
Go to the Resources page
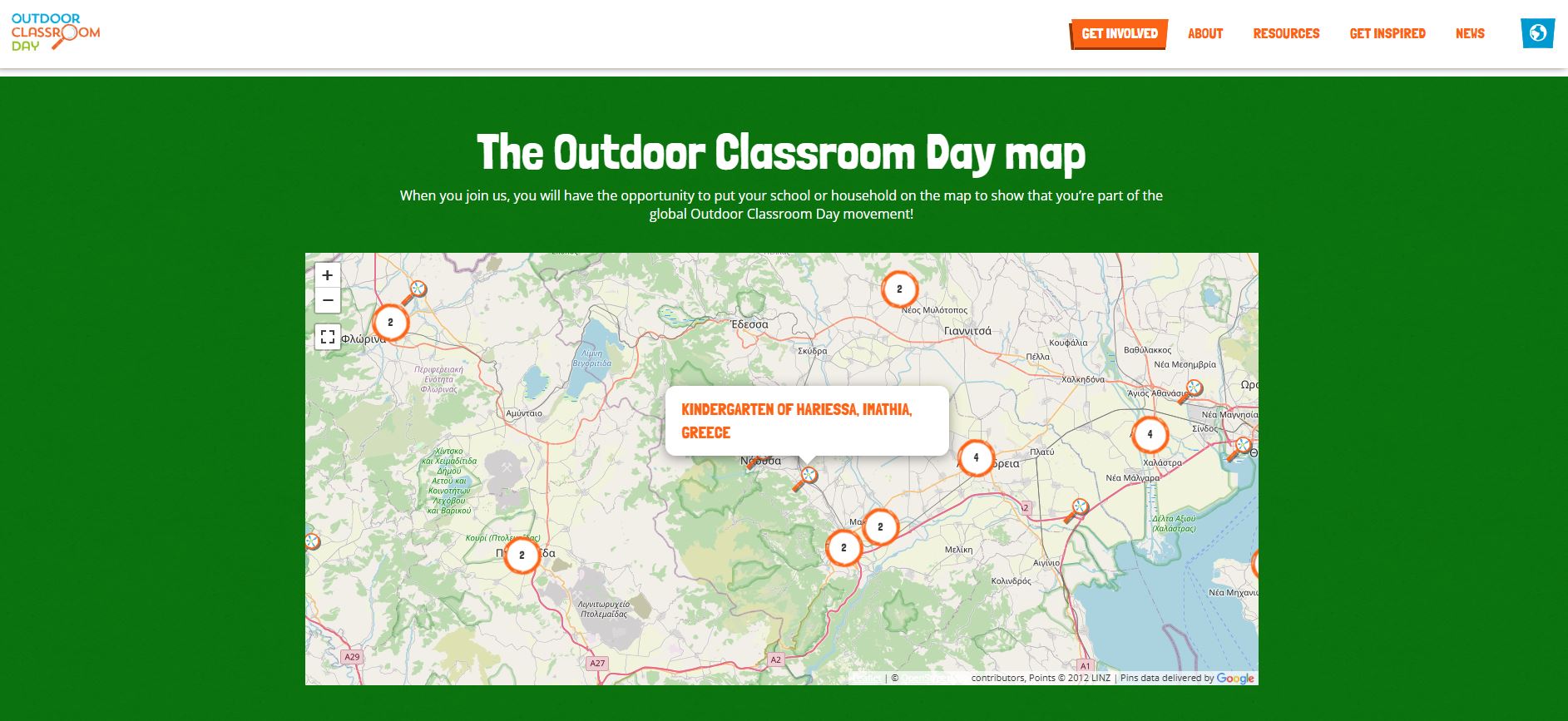1286,33
